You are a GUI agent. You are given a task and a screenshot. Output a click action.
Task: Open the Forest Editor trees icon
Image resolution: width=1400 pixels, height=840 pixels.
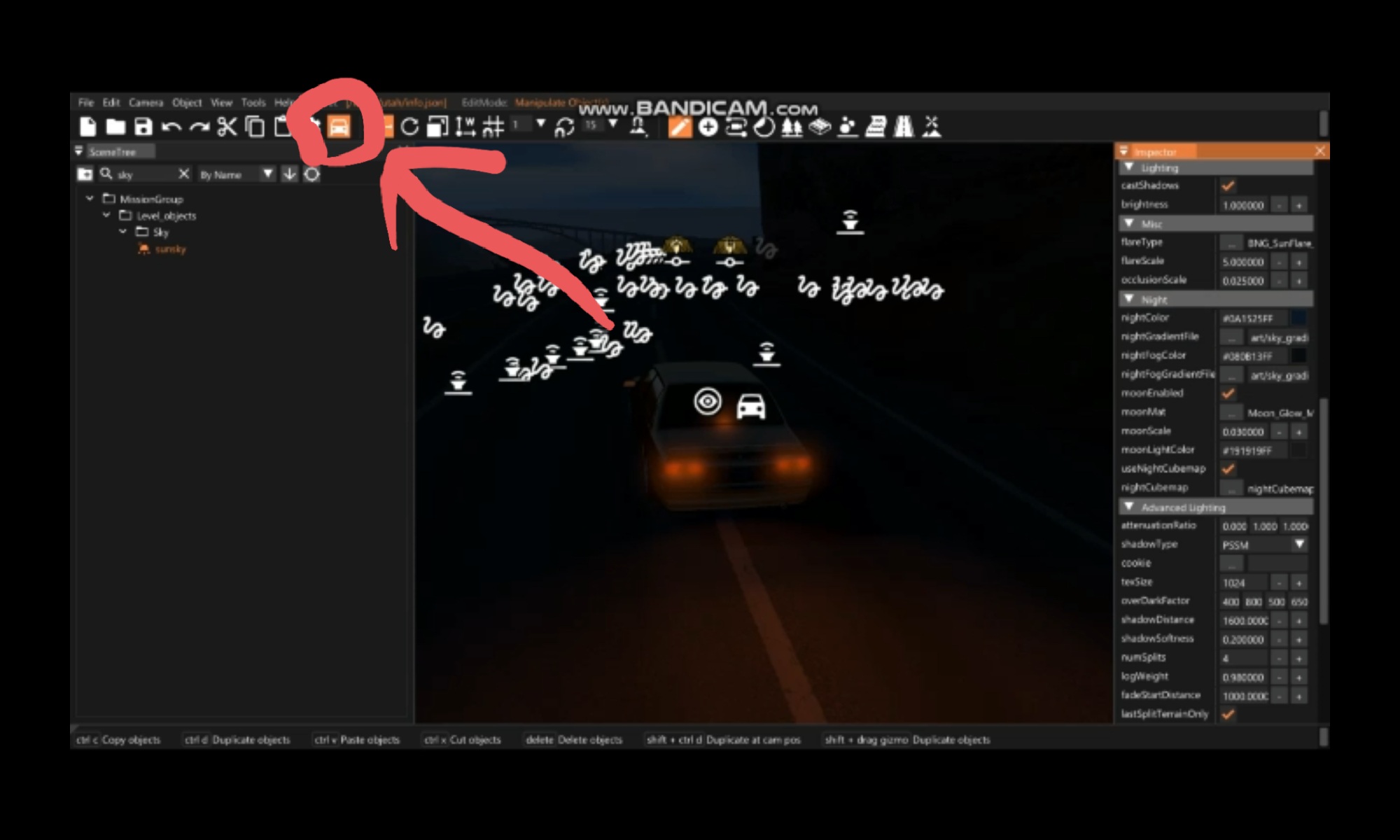point(792,127)
